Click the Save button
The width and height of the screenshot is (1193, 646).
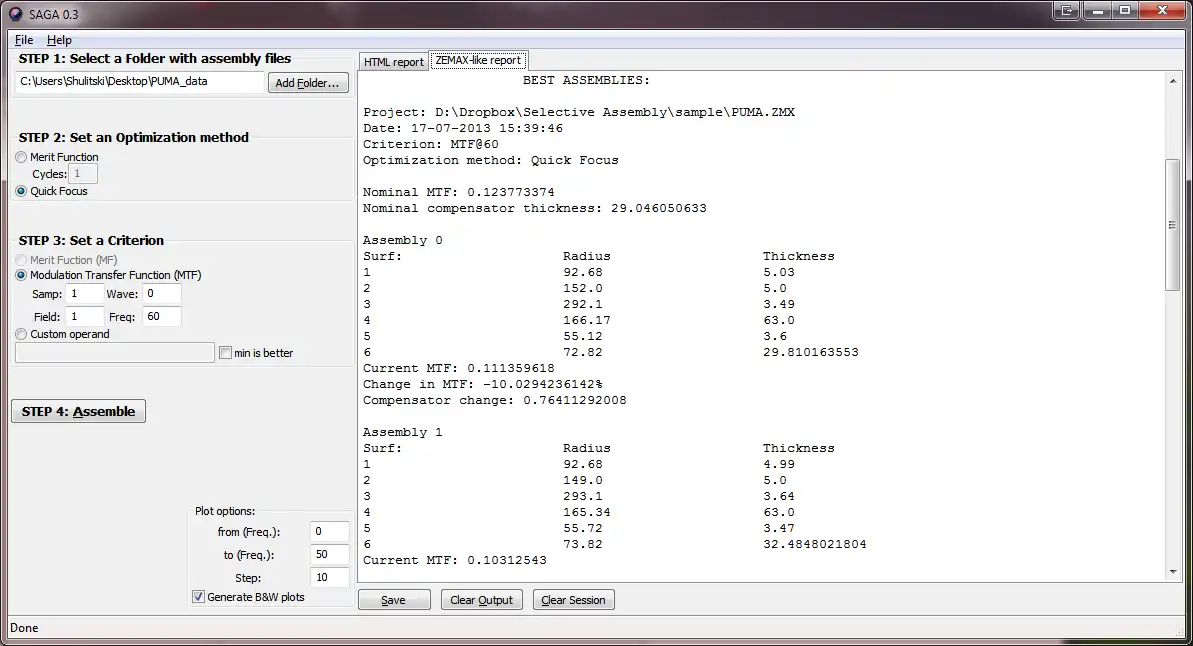coord(393,600)
